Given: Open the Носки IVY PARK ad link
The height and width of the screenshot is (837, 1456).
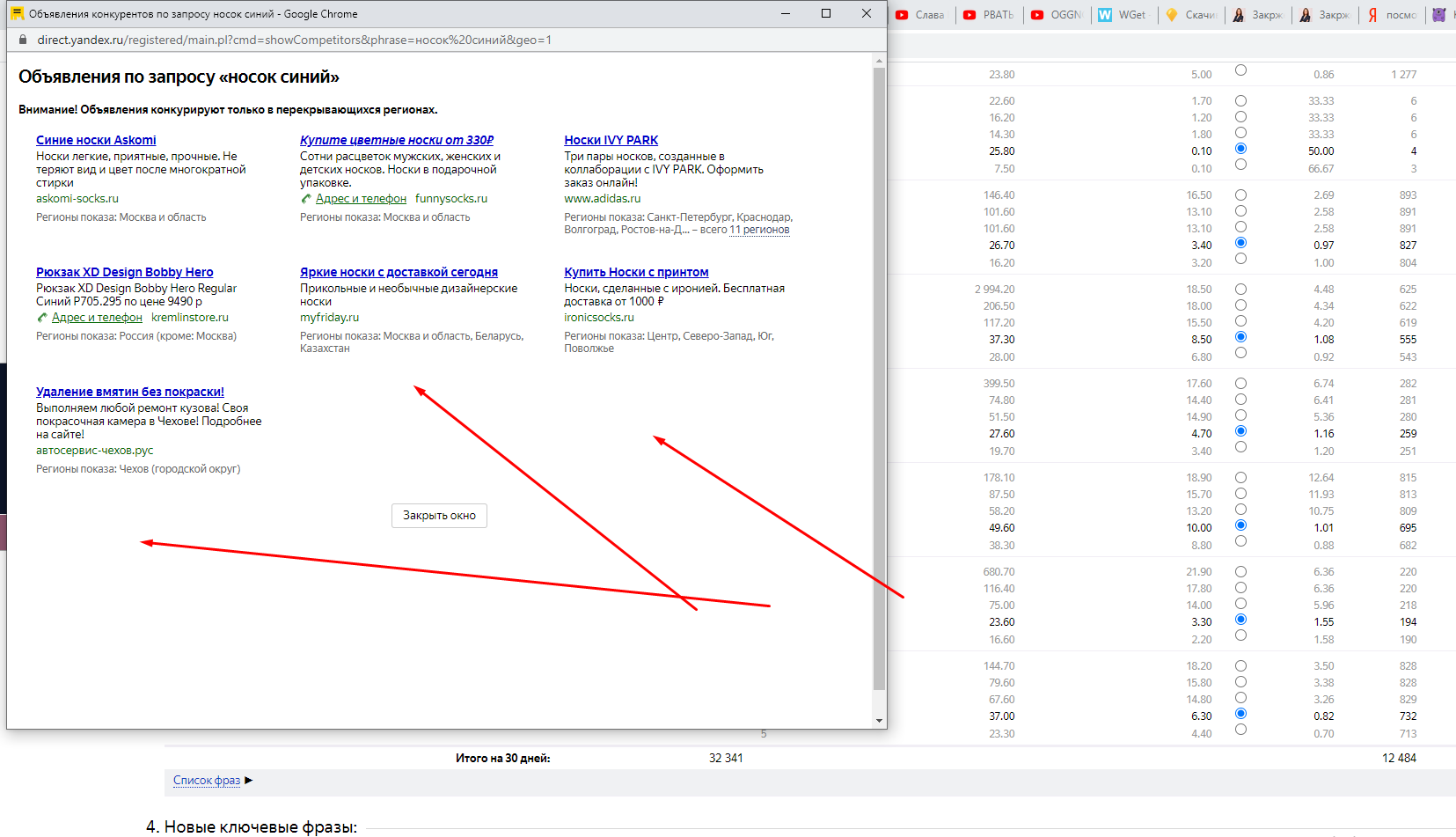Looking at the screenshot, I should coord(611,140).
